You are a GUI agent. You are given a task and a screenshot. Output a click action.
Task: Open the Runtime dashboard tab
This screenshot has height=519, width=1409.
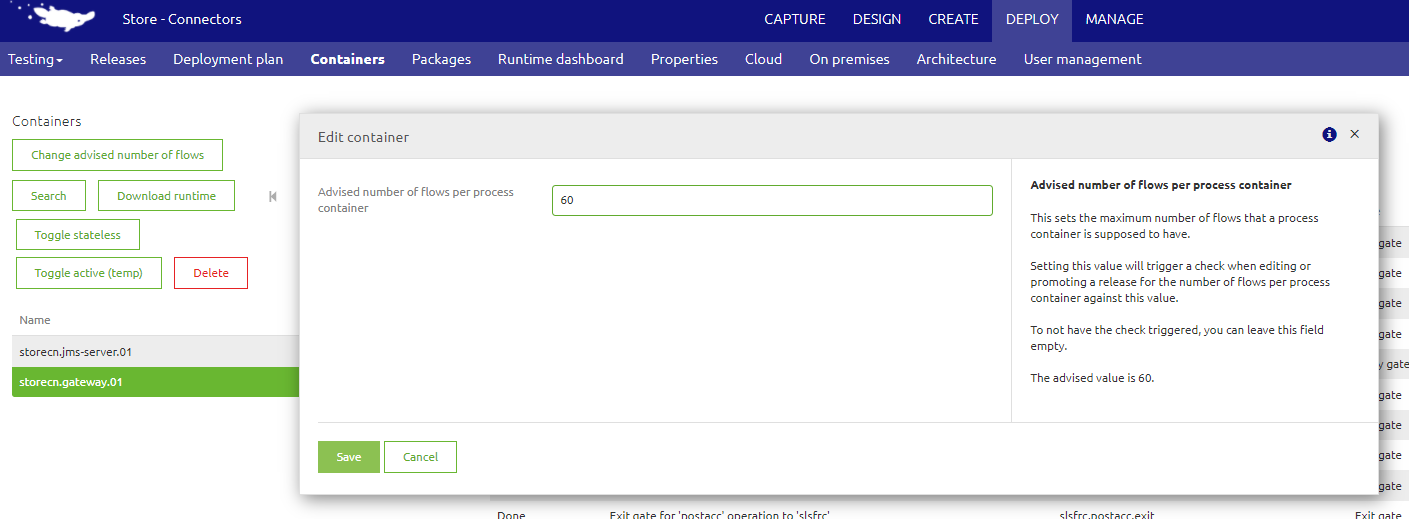tap(561, 59)
